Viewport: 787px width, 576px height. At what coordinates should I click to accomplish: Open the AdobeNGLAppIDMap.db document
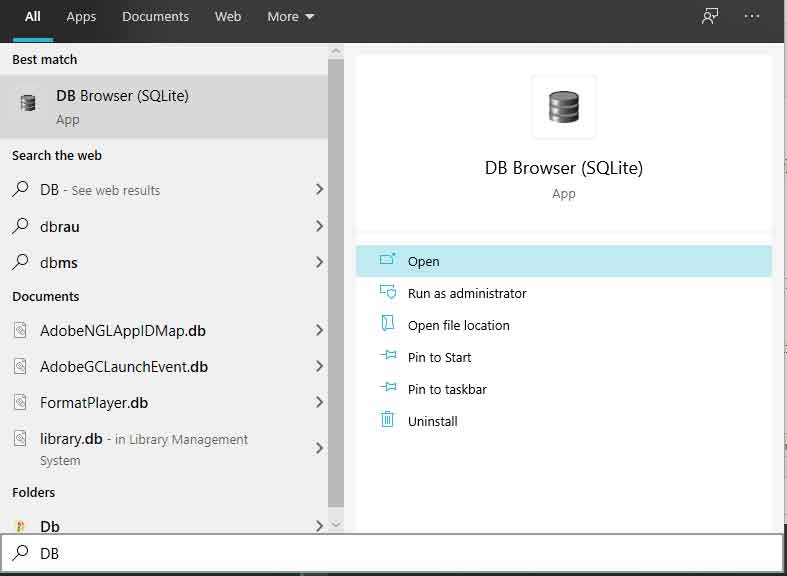164,331
